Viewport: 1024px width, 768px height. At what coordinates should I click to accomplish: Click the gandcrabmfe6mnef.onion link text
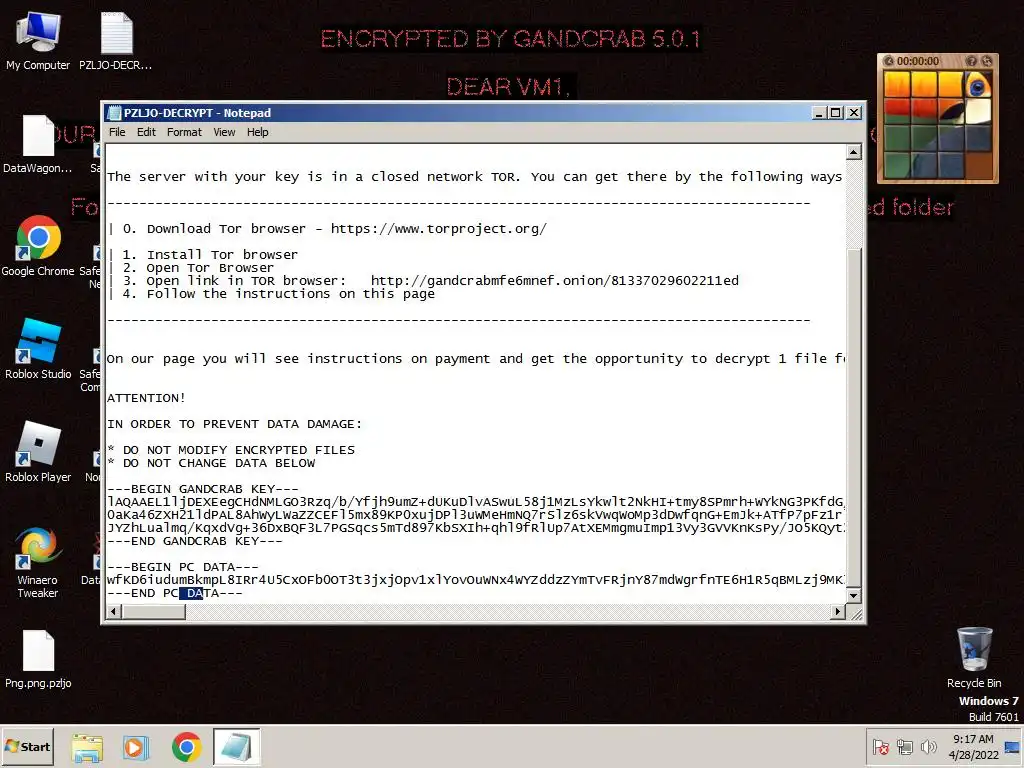coord(554,281)
